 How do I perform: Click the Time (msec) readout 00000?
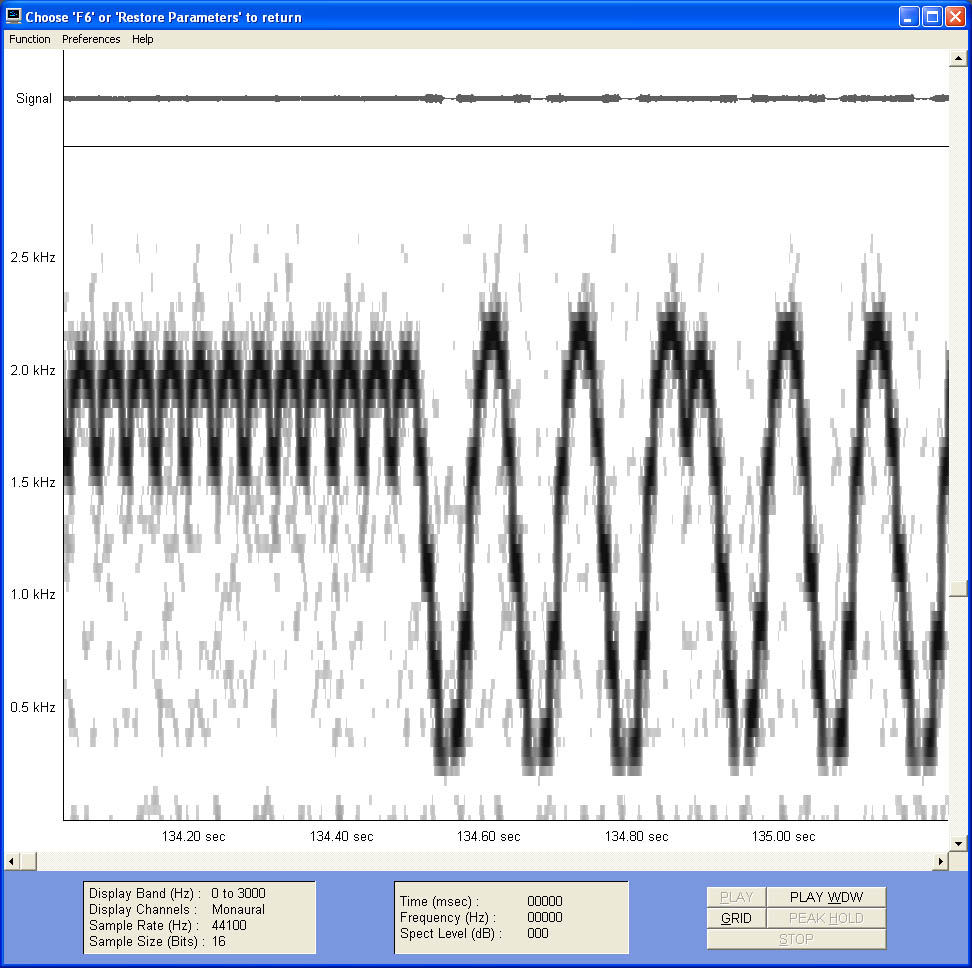[x=545, y=901]
